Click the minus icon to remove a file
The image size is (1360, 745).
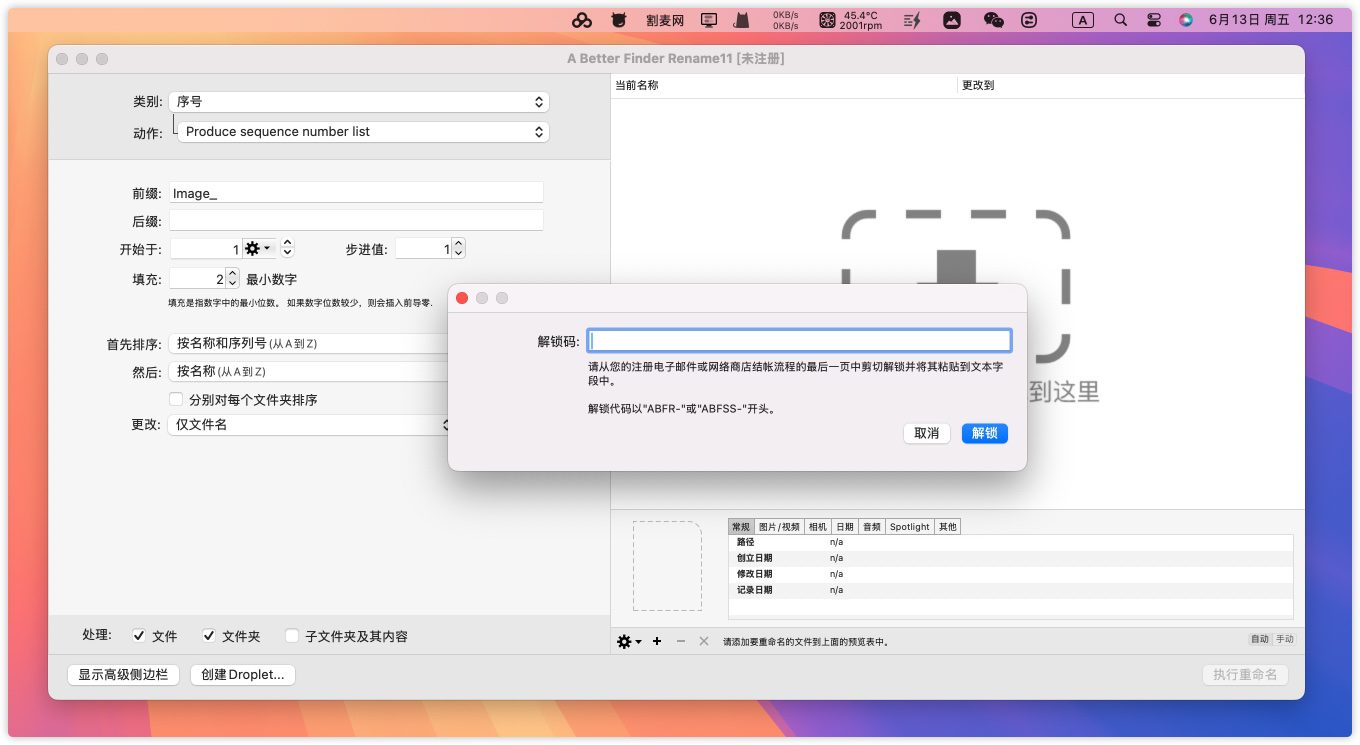[x=681, y=641]
